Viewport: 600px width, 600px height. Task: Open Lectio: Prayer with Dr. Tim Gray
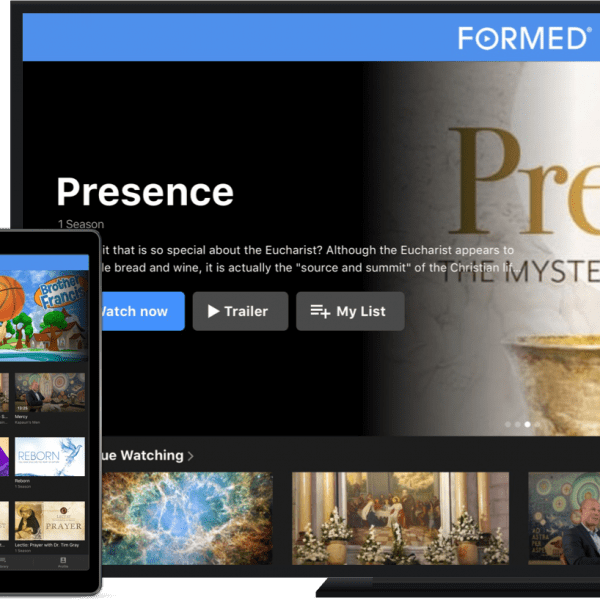50,521
